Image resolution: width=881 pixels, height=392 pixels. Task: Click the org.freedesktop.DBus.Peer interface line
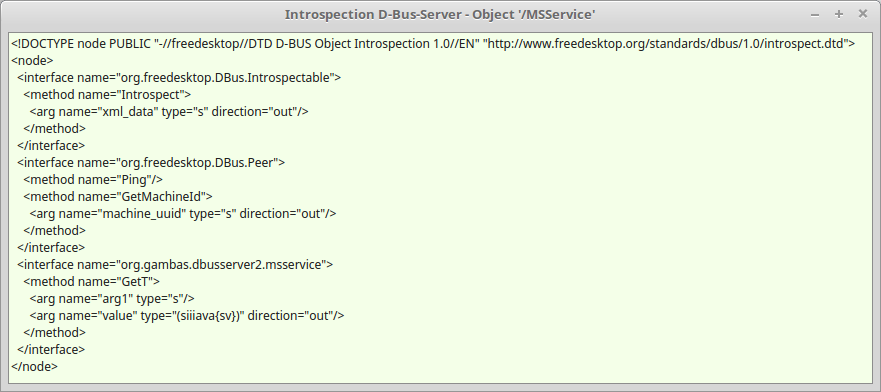[151, 162]
